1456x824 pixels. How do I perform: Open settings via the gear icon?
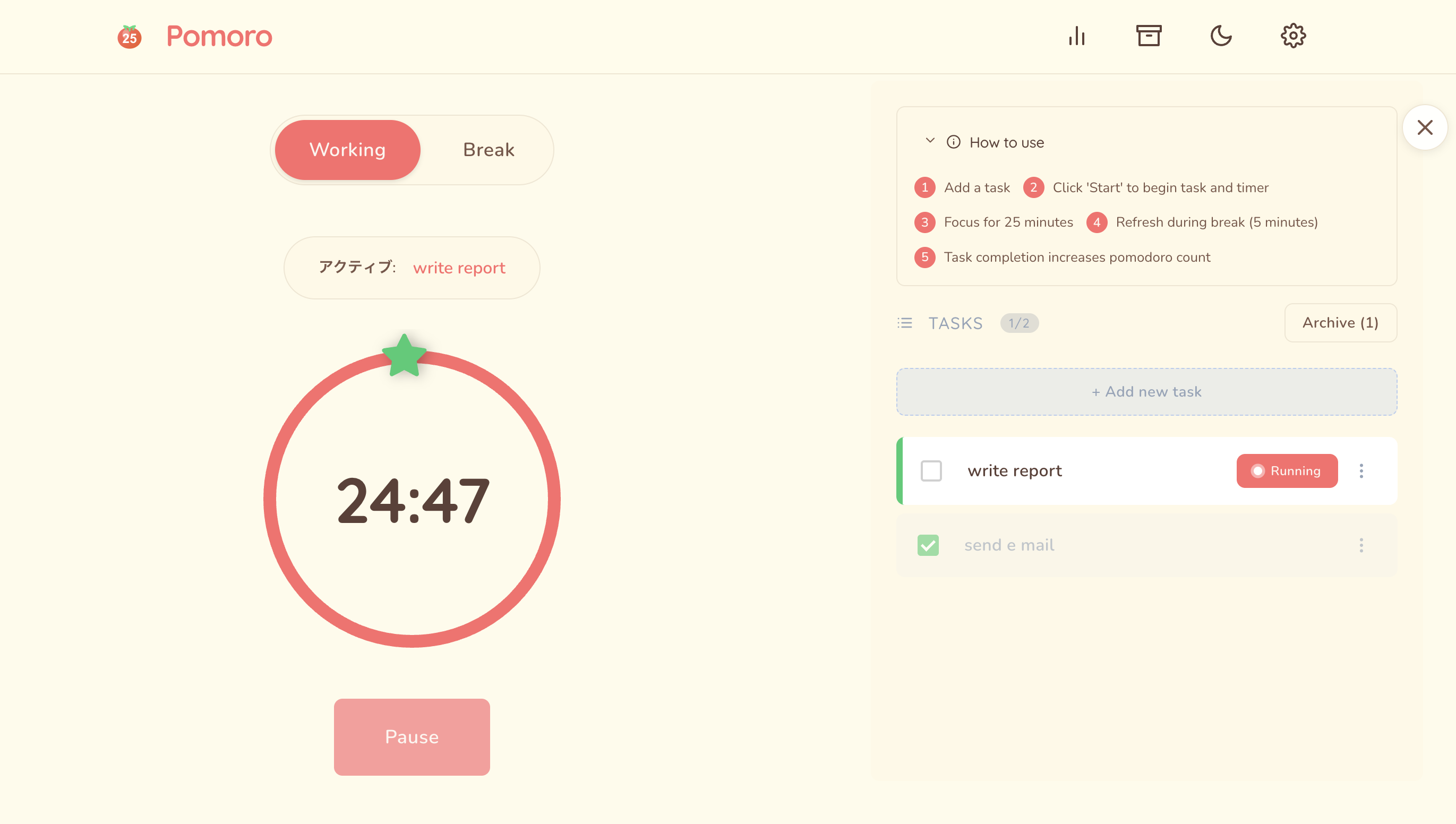[1294, 36]
